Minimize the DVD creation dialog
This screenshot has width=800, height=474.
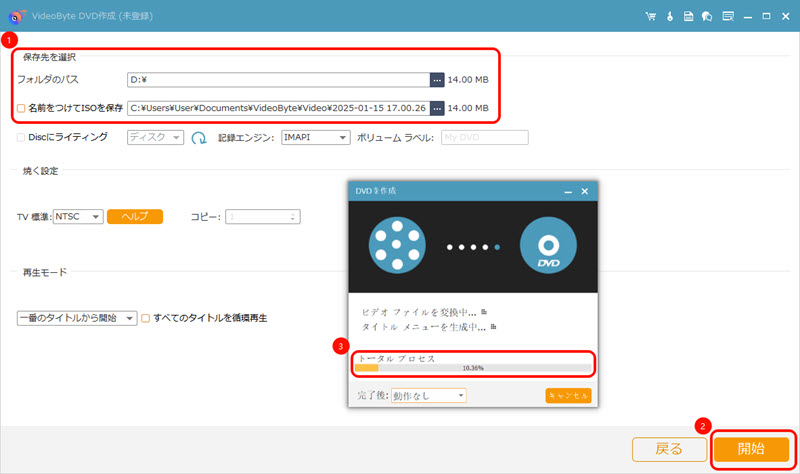(x=568, y=191)
